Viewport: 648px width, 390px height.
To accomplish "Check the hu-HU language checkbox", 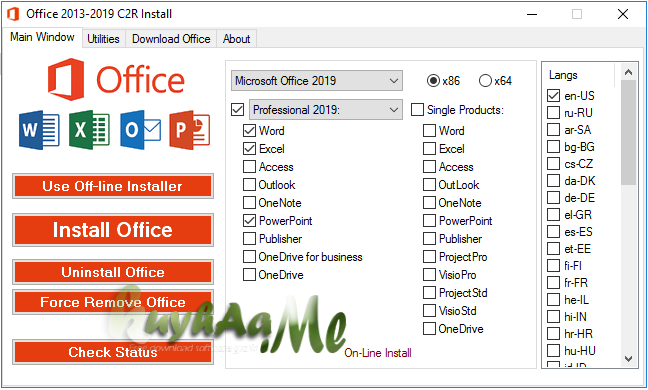I will coord(553,350).
